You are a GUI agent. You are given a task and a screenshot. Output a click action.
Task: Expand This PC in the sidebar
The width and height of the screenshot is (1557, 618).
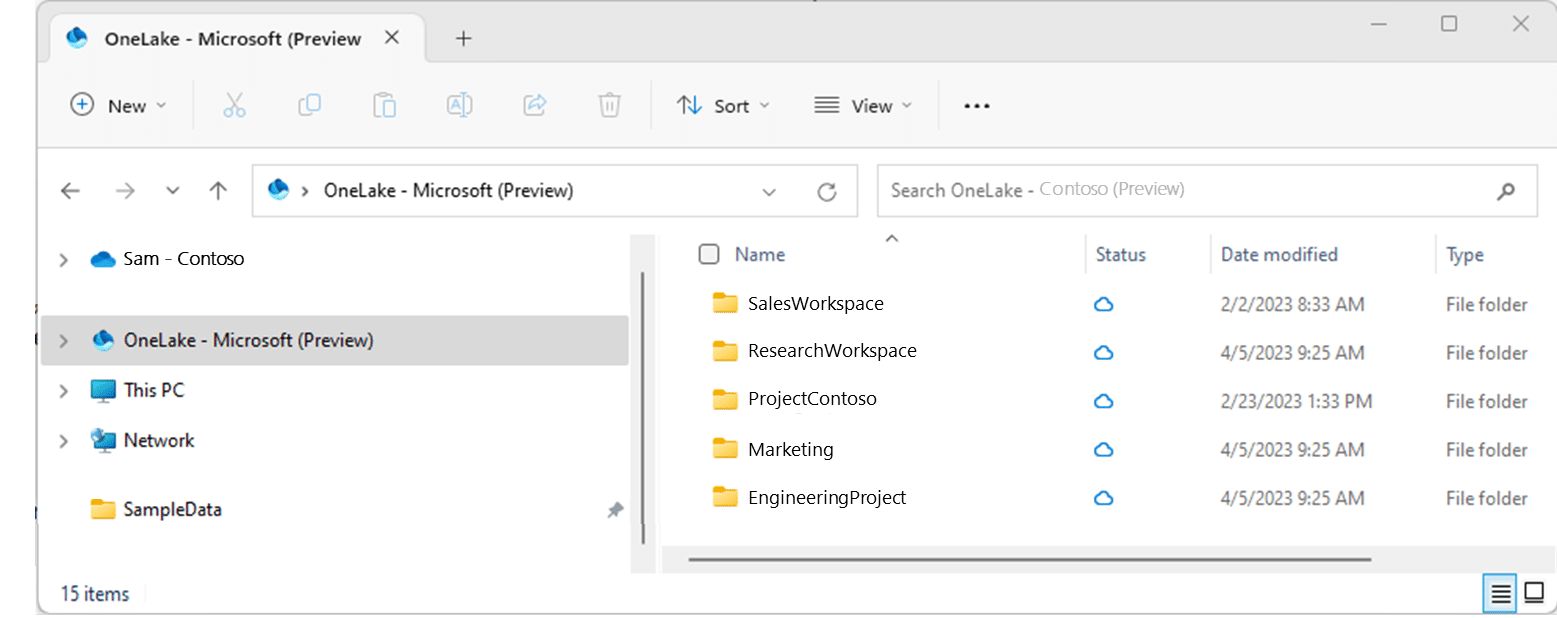point(62,390)
